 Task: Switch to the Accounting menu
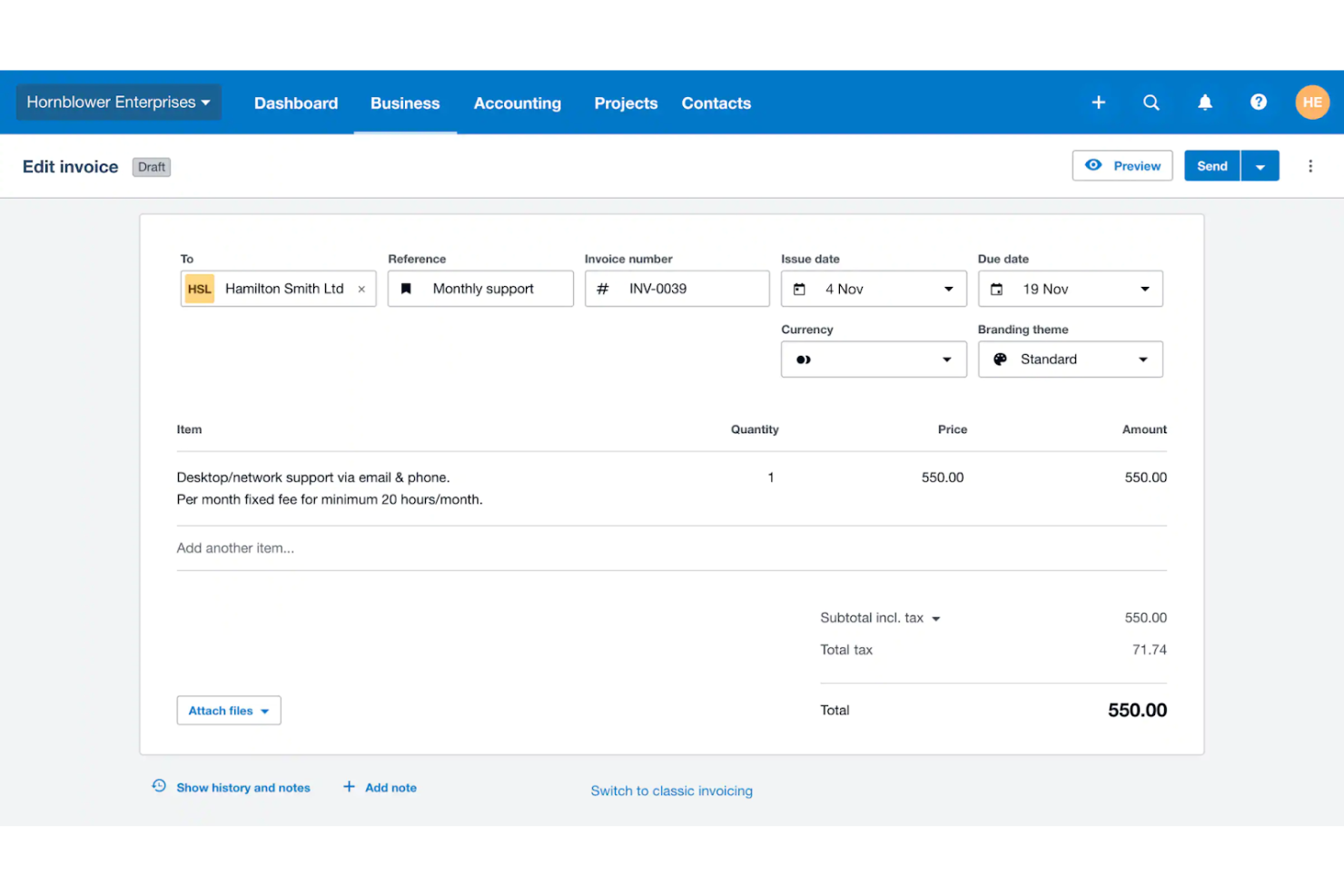click(x=517, y=103)
